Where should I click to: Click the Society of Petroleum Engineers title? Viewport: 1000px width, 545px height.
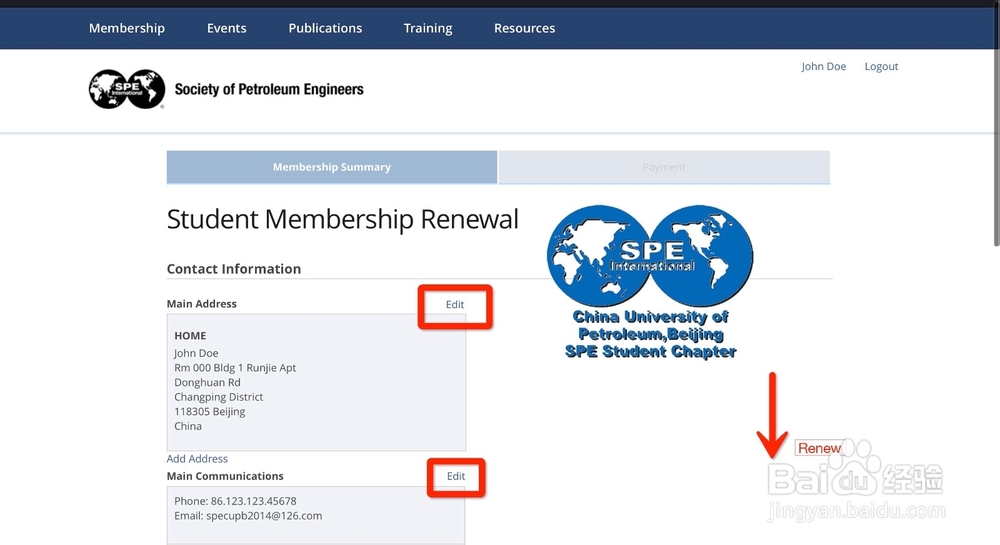coord(269,89)
